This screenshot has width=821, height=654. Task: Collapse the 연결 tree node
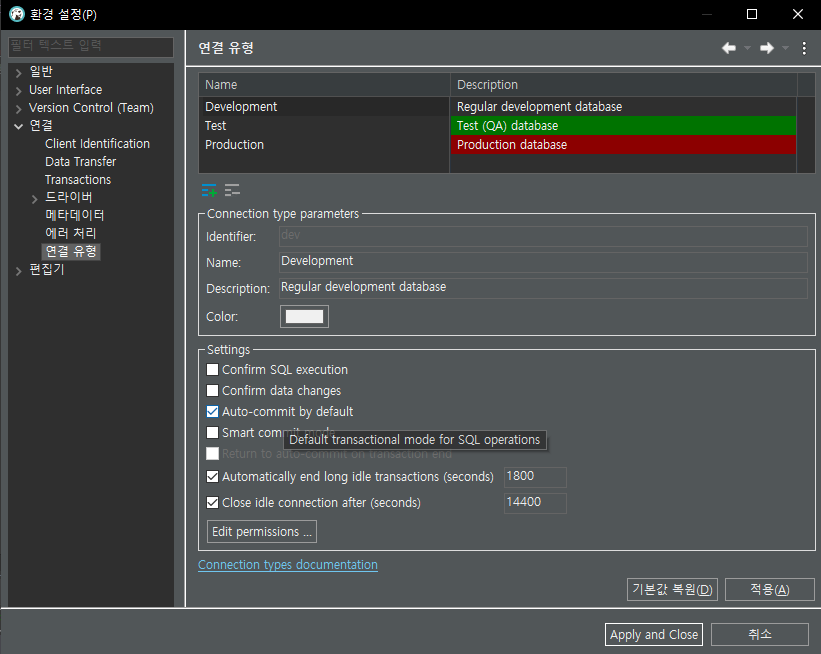18,126
